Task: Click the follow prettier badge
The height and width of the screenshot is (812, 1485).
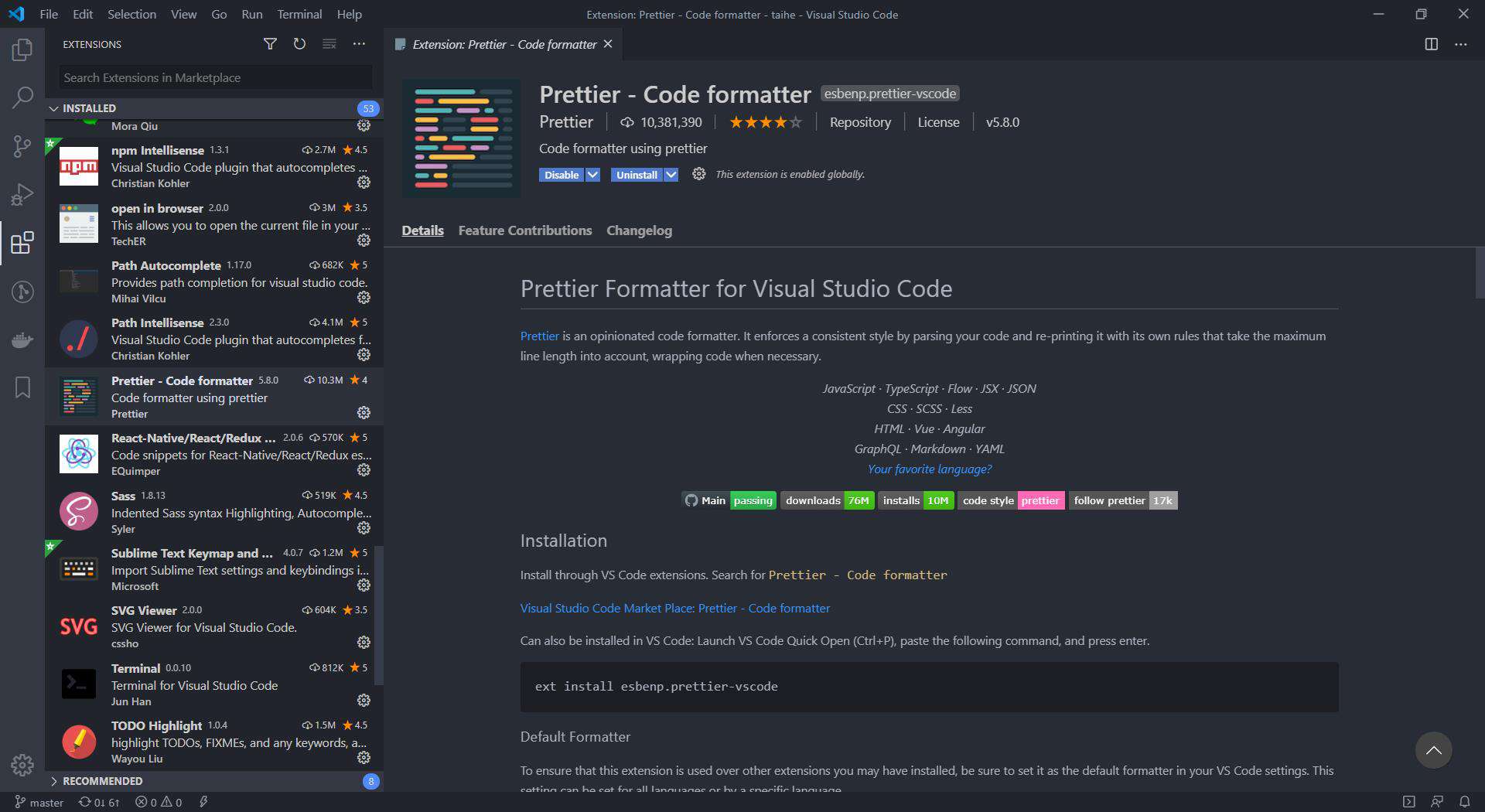Action: tap(1123, 500)
